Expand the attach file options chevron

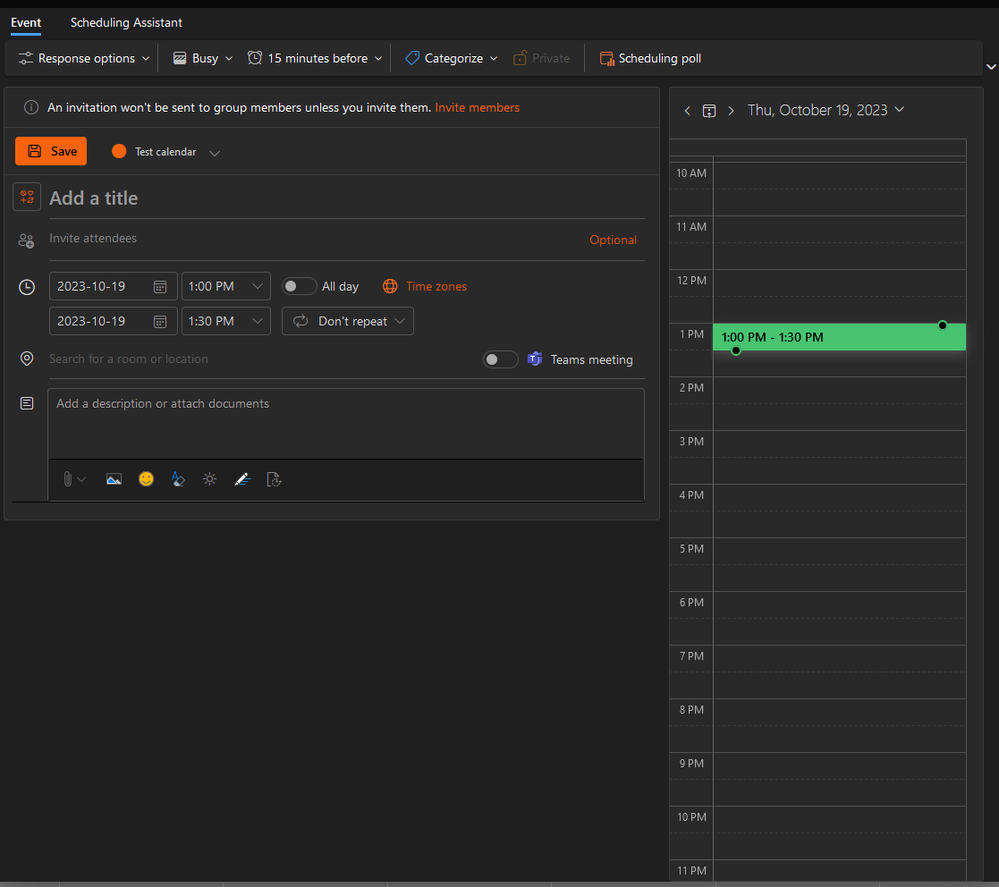point(82,480)
